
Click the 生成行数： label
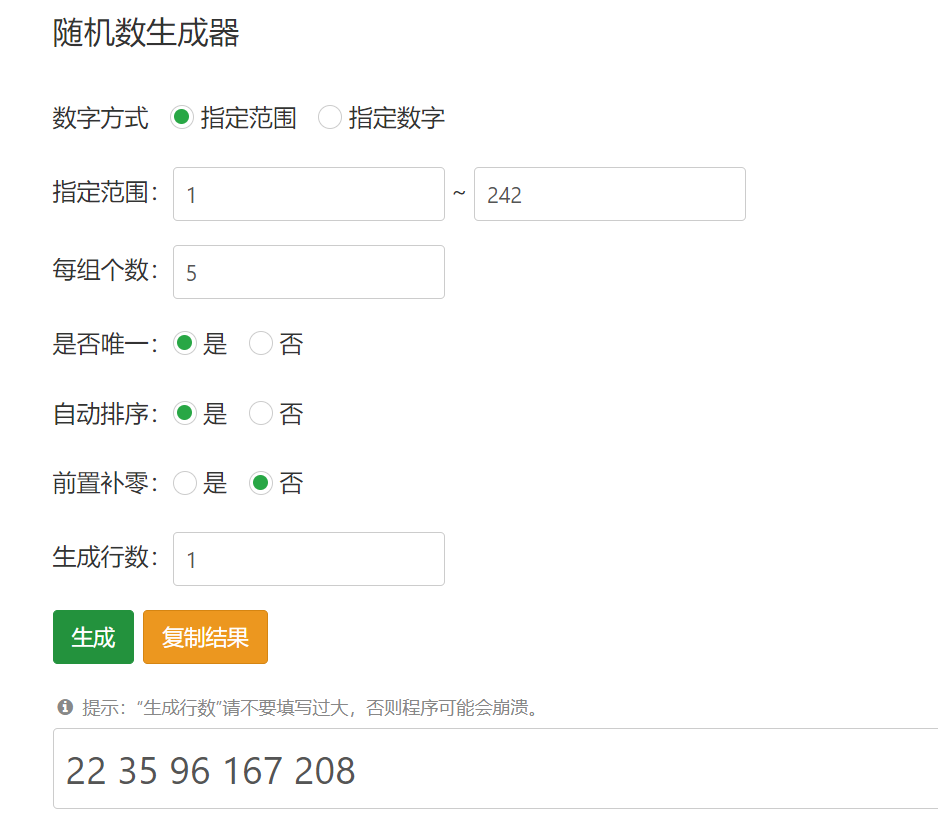tap(105, 557)
